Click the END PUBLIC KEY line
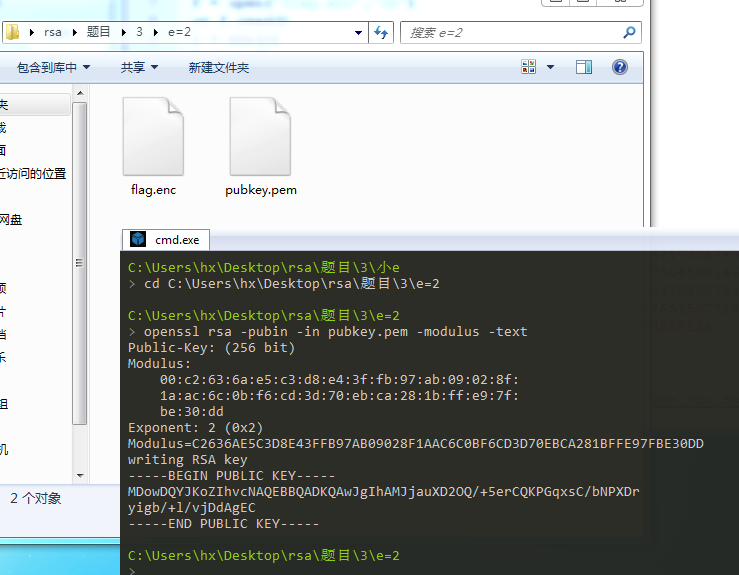This screenshot has width=739, height=575. click(x=223, y=524)
